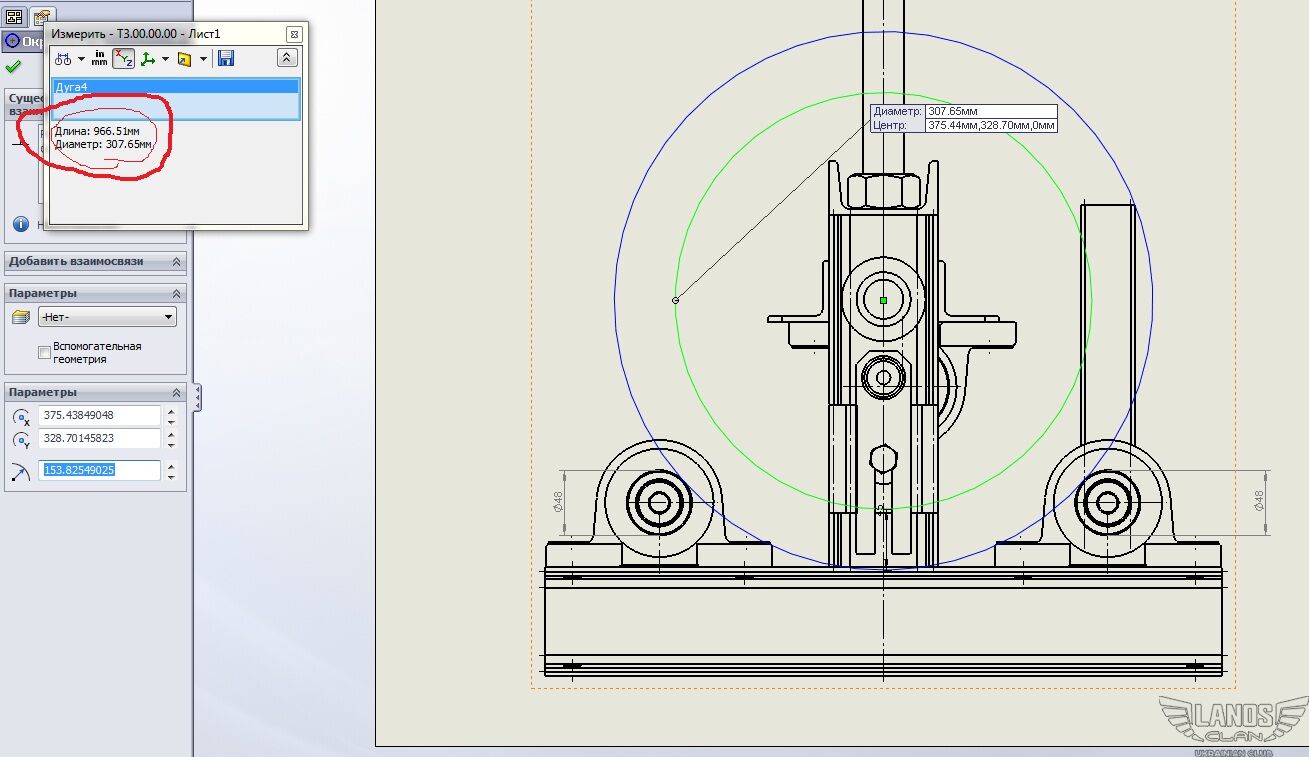1309x757 pixels.
Task: Click the XYZ coordinate system icon
Action: (148, 59)
